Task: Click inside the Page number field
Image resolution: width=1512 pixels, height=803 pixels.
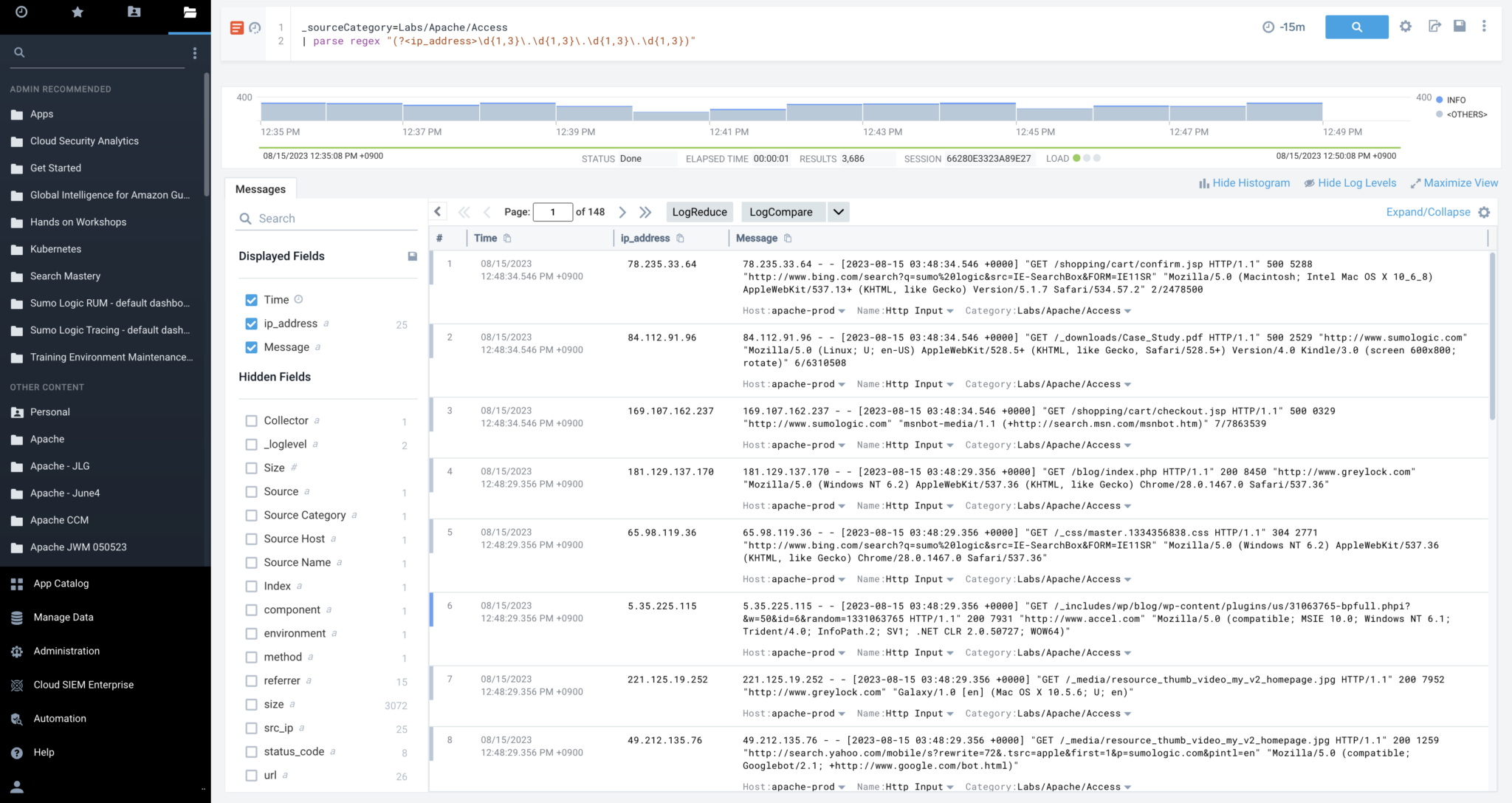Action: [x=553, y=212]
